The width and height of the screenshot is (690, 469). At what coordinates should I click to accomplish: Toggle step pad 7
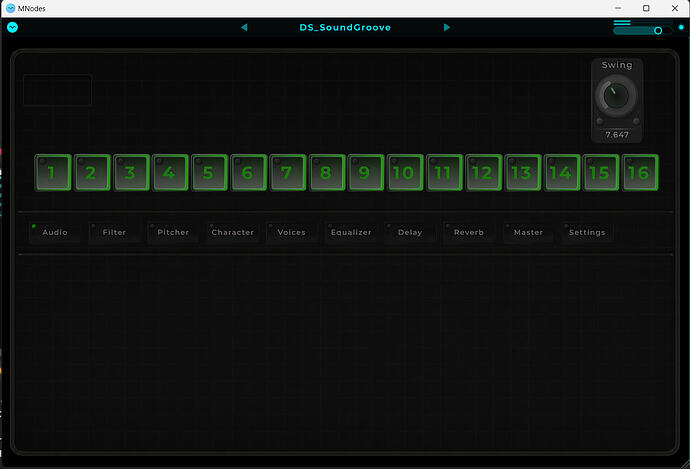[288, 172]
